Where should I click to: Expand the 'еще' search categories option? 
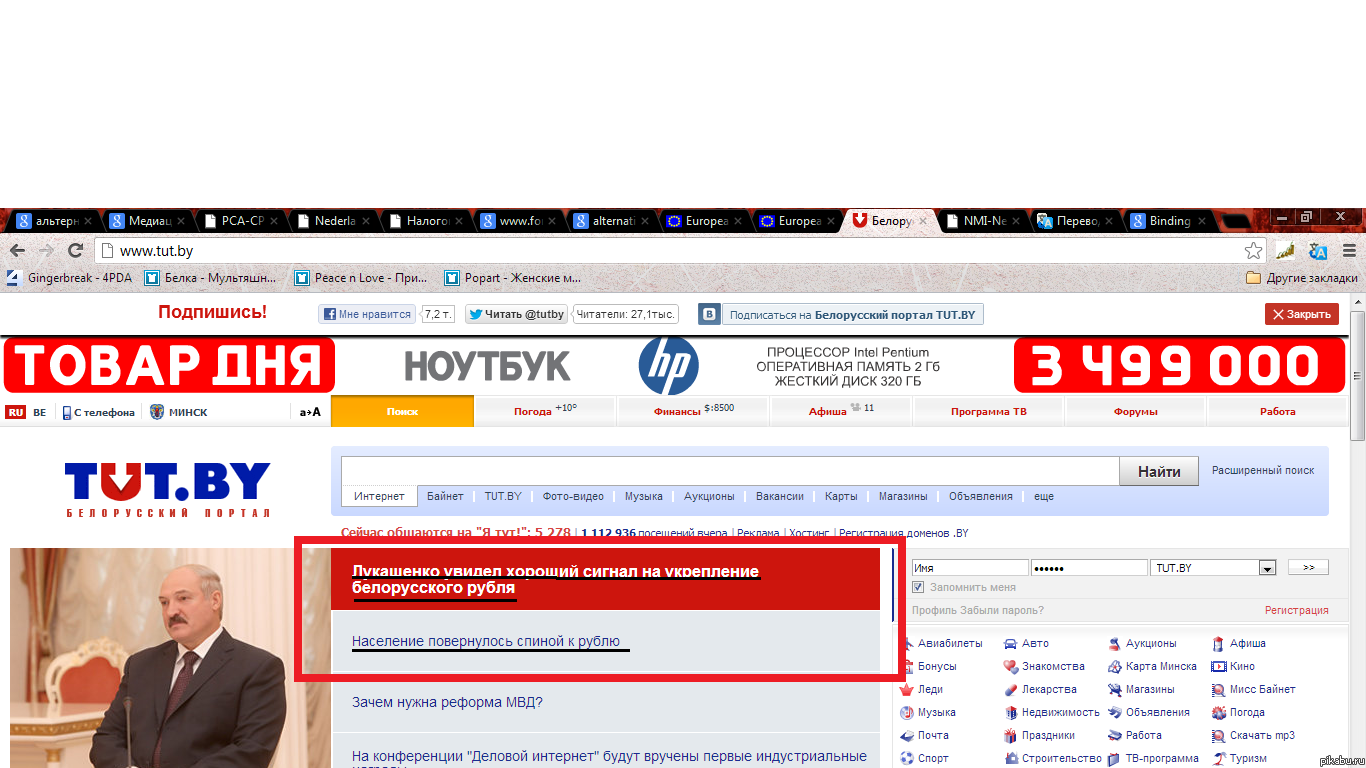[x=1043, y=496]
